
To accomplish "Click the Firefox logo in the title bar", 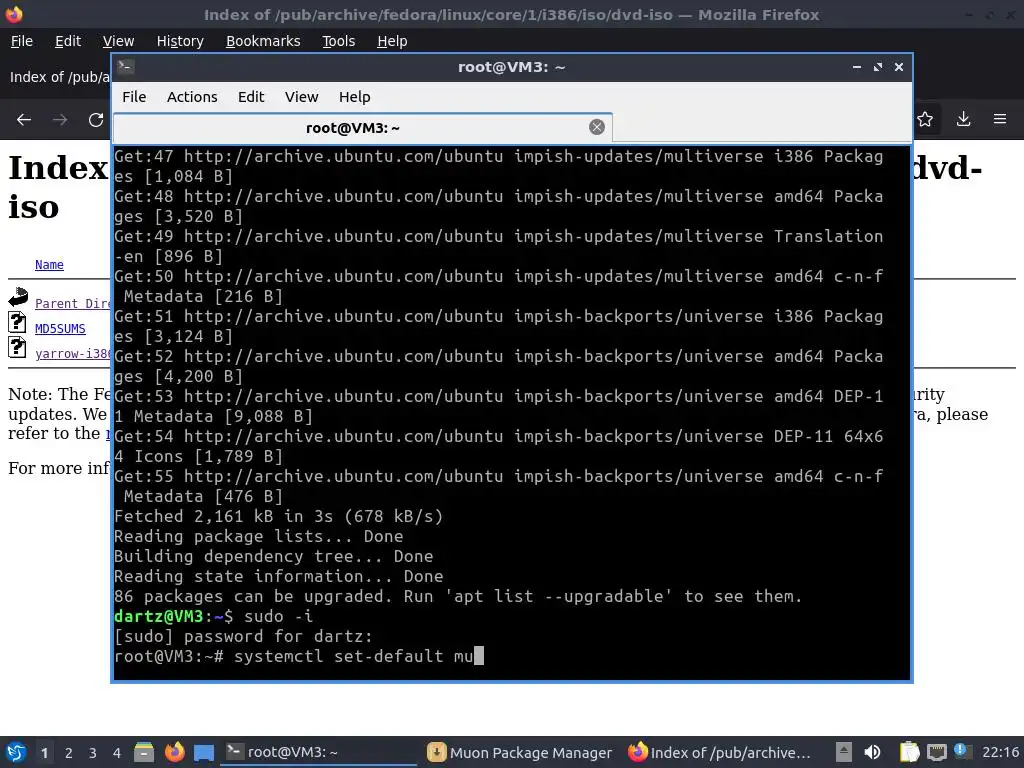I will coord(14,14).
